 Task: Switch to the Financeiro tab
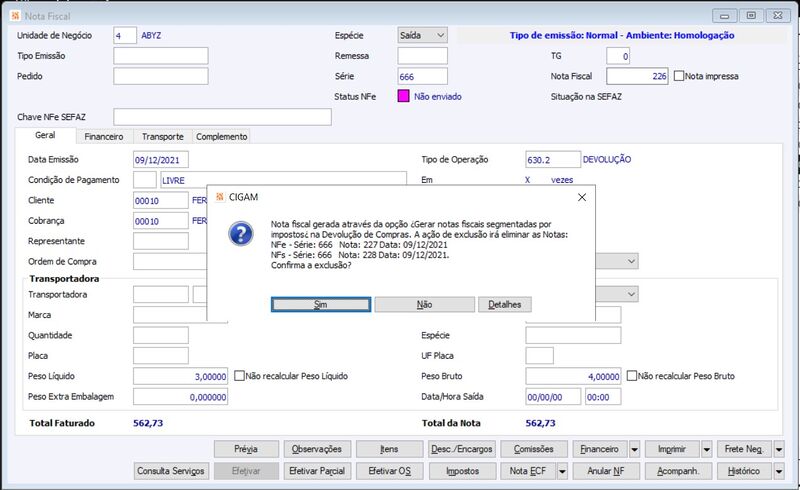[104, 137]
